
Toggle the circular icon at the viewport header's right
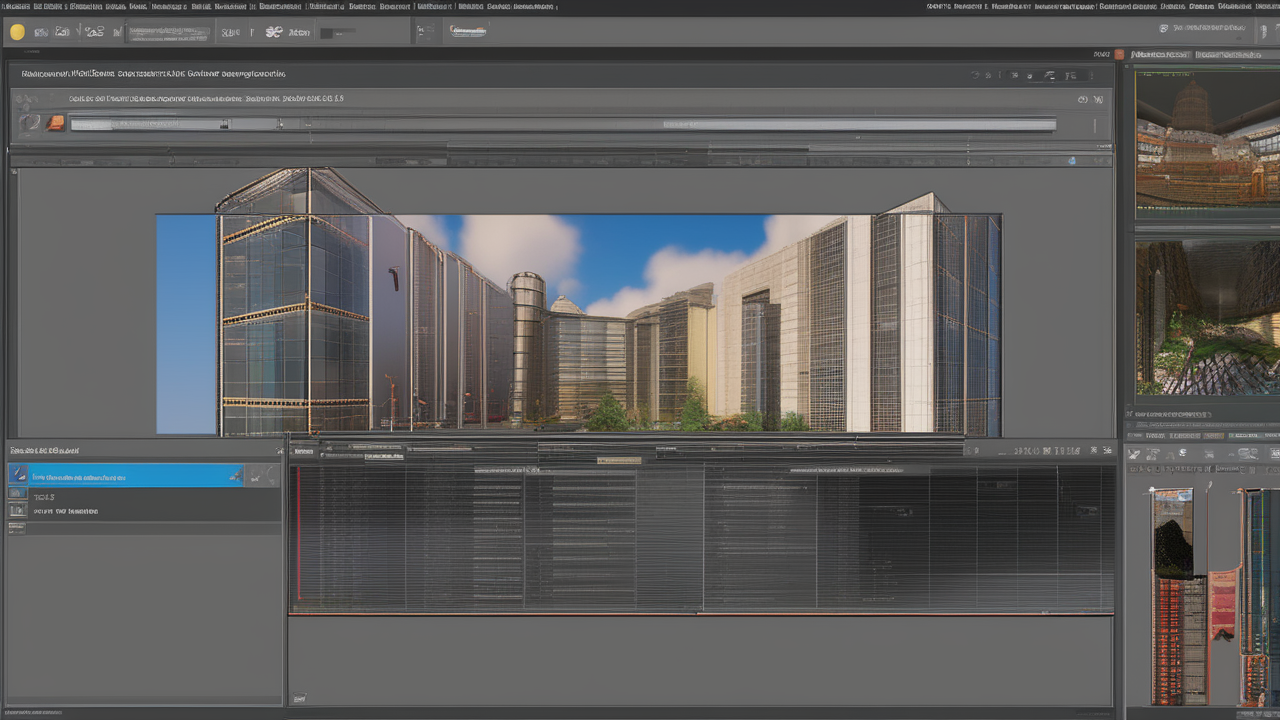click(1082, 100)
